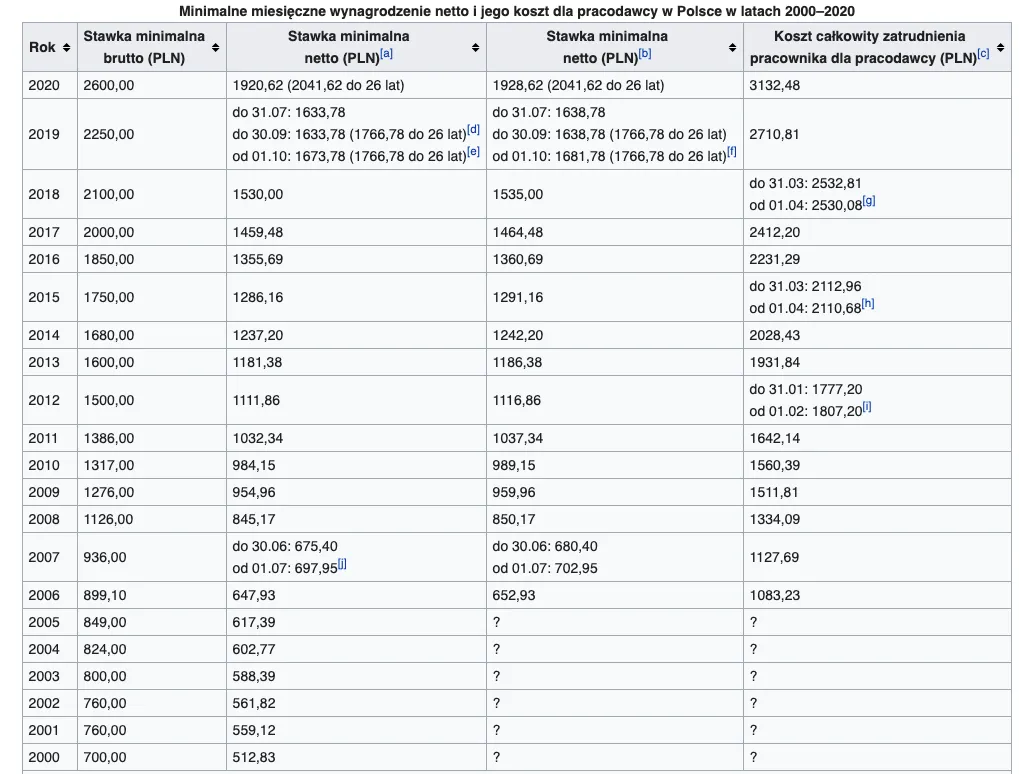Viewport: 1019px width, 774px height.
Task: Open footnote [b] in second netto header
Action: pyautogui.click(x=644, y=55)
